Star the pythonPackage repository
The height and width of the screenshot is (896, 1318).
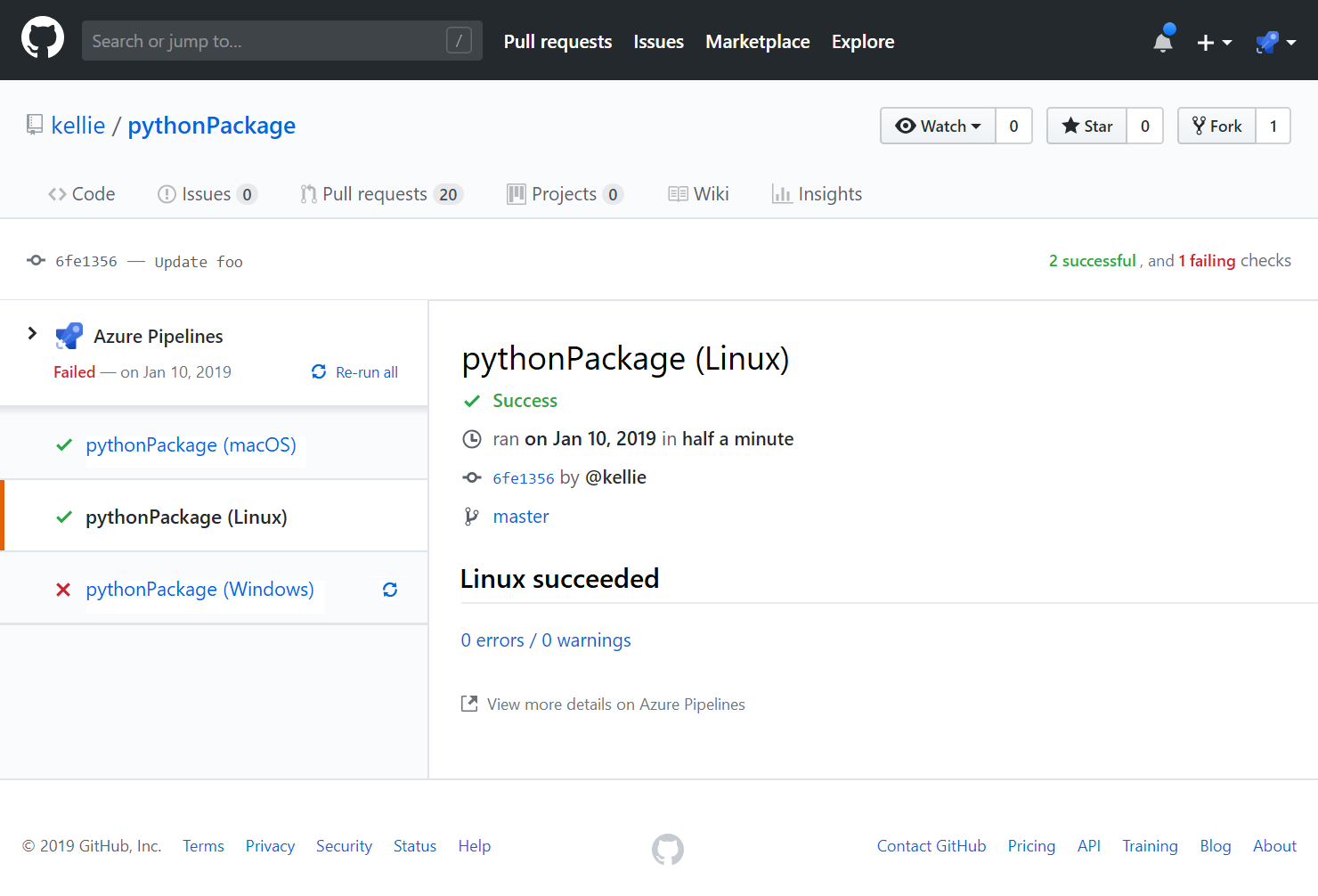click(x=1087, y=126)
